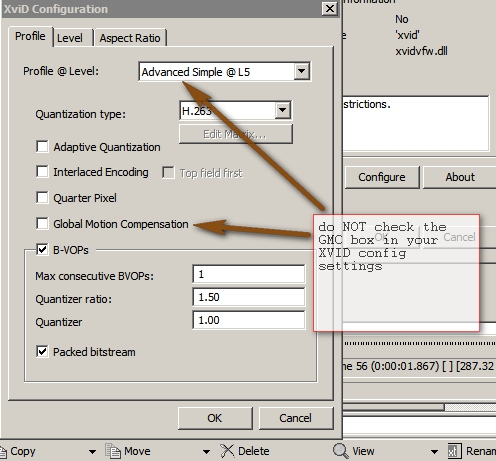Screen dimensions: 496x461
Task: Toggle Global Motion Compensation checkbox
Action: click(x=42, y=223)
